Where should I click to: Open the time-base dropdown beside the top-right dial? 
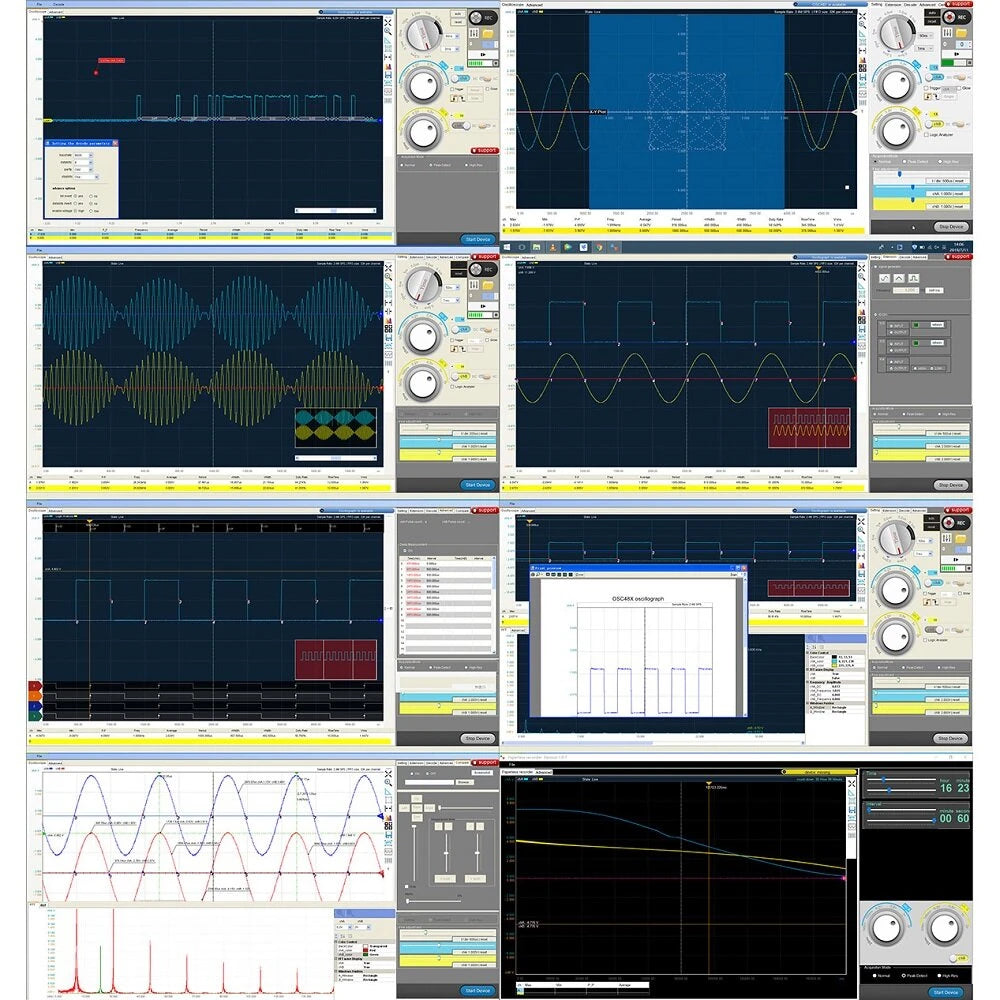(925, 36)
